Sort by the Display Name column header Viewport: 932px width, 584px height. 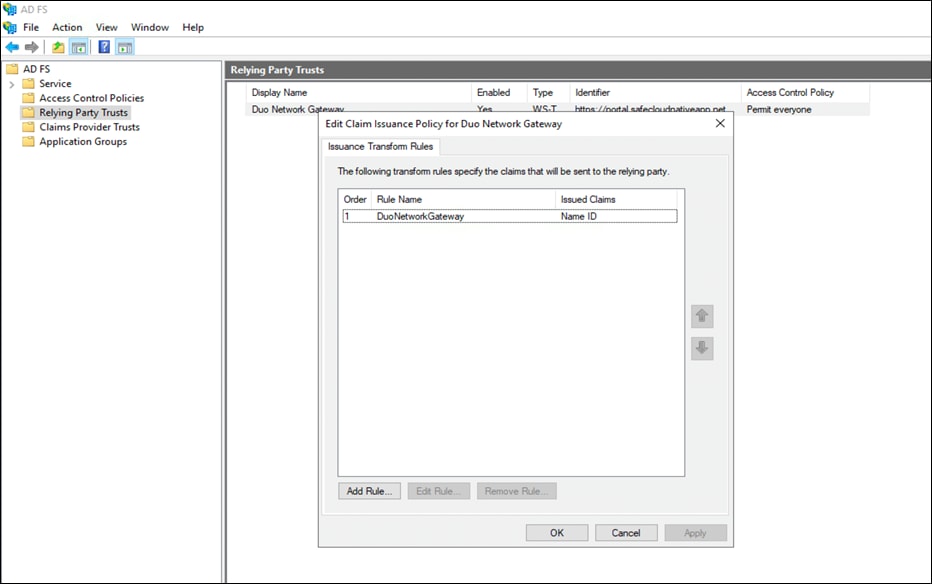pos(358,93)
